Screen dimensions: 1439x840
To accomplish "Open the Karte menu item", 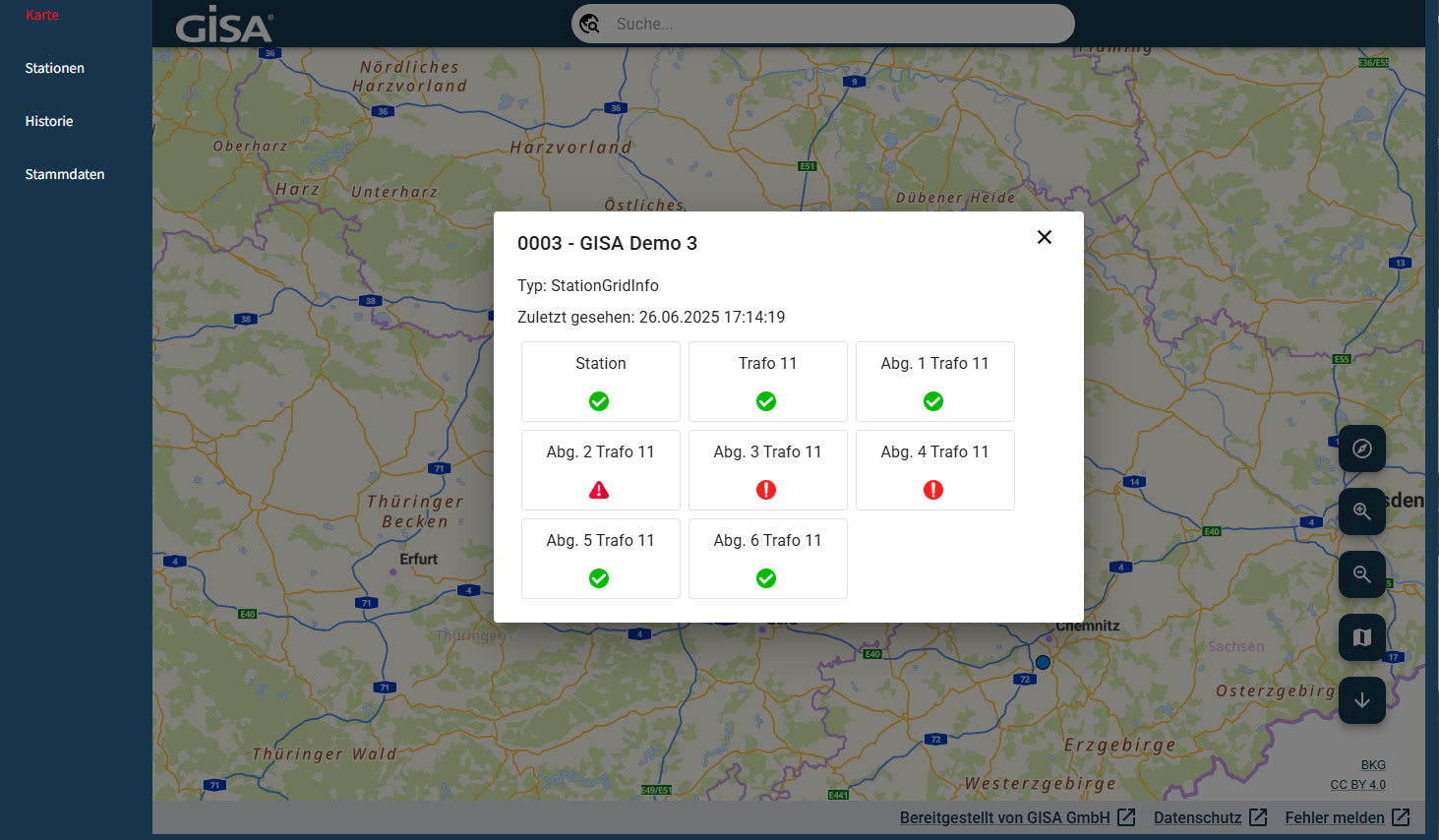I will pyautogui.click(x=42, y=15).
